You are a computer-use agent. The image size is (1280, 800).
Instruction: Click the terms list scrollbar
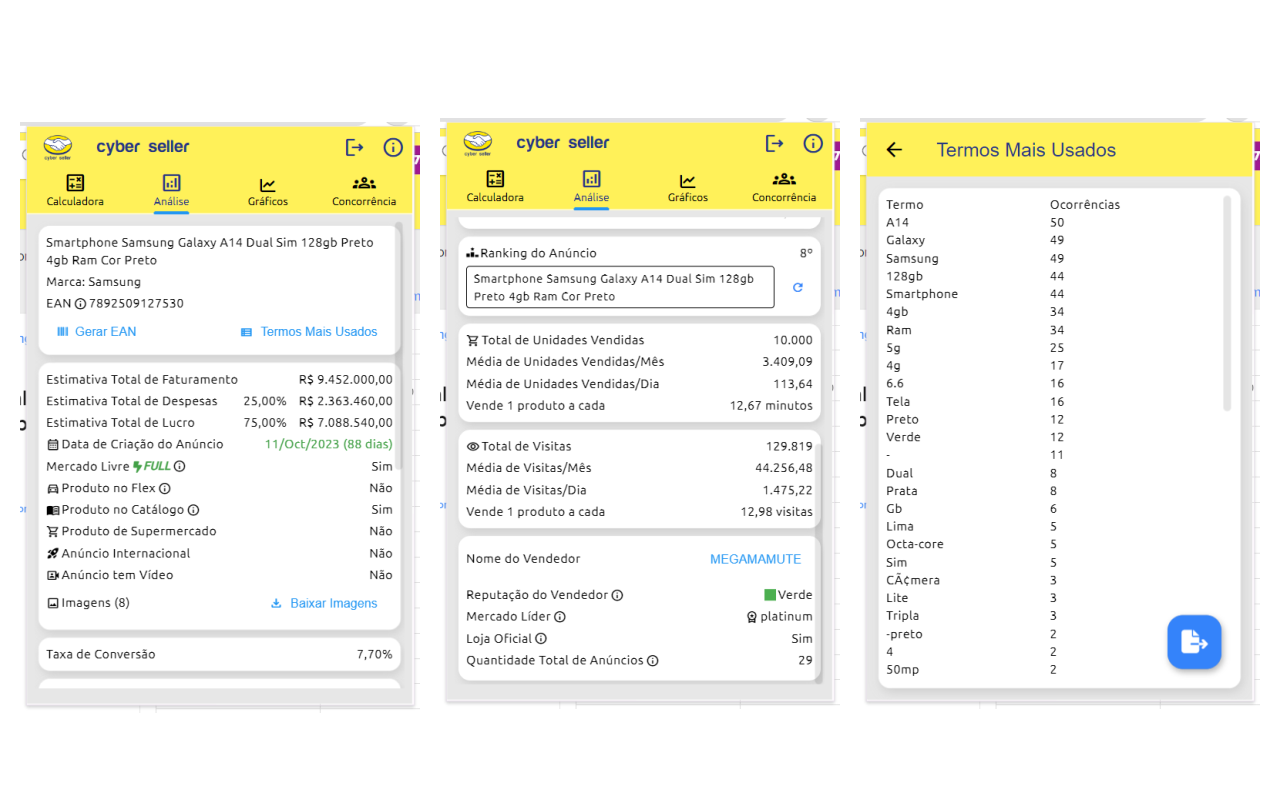point(1227,303)
